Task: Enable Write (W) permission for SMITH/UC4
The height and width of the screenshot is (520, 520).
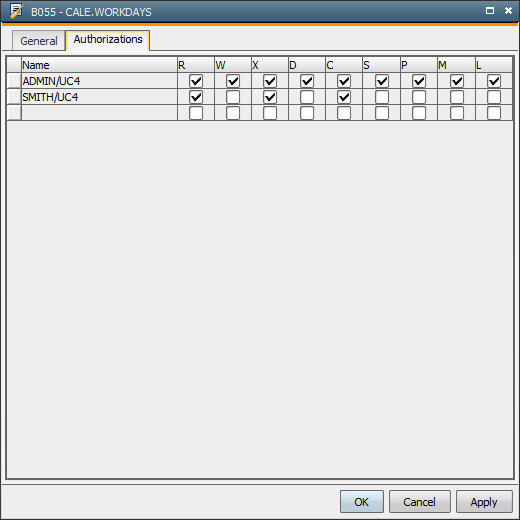Action: 233,97
